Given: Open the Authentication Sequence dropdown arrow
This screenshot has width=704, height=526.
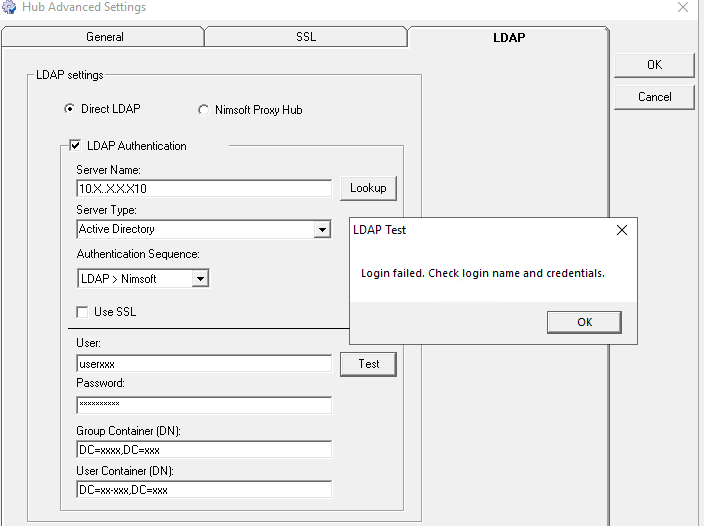Looking at the screenshot, I should point(200,279).
